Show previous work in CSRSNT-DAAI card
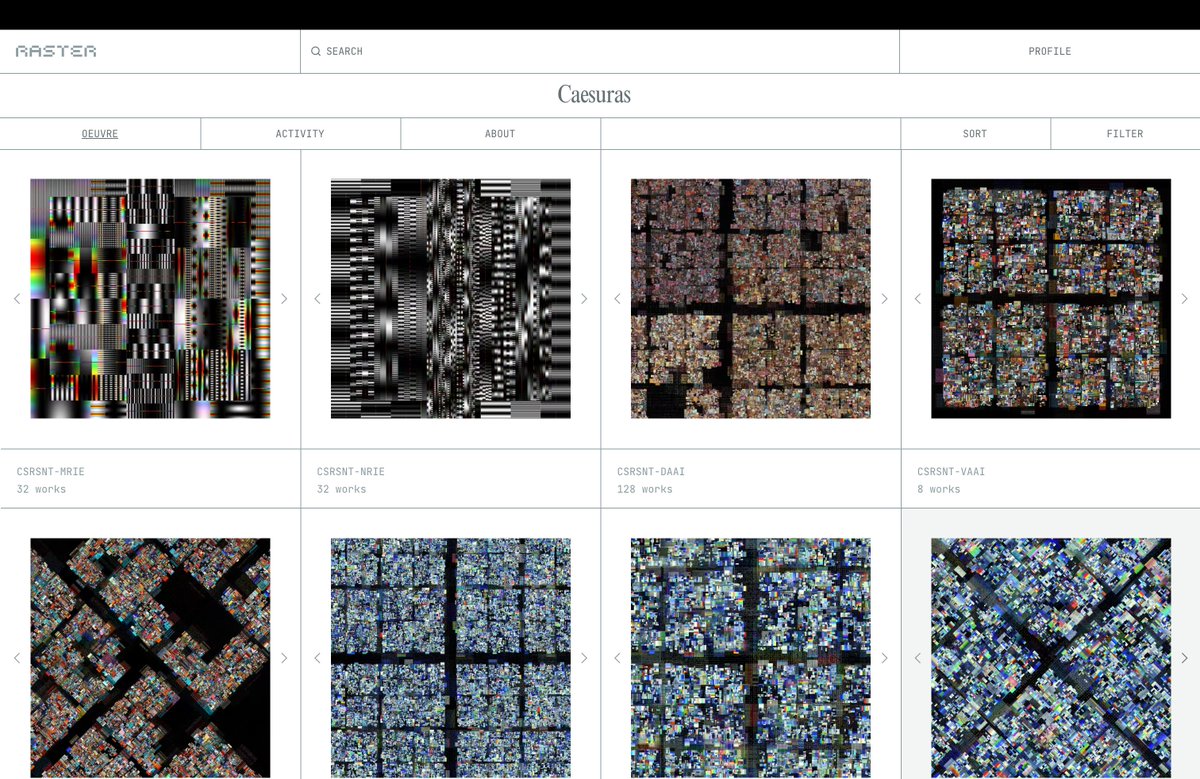 click(x=617, y=298)
